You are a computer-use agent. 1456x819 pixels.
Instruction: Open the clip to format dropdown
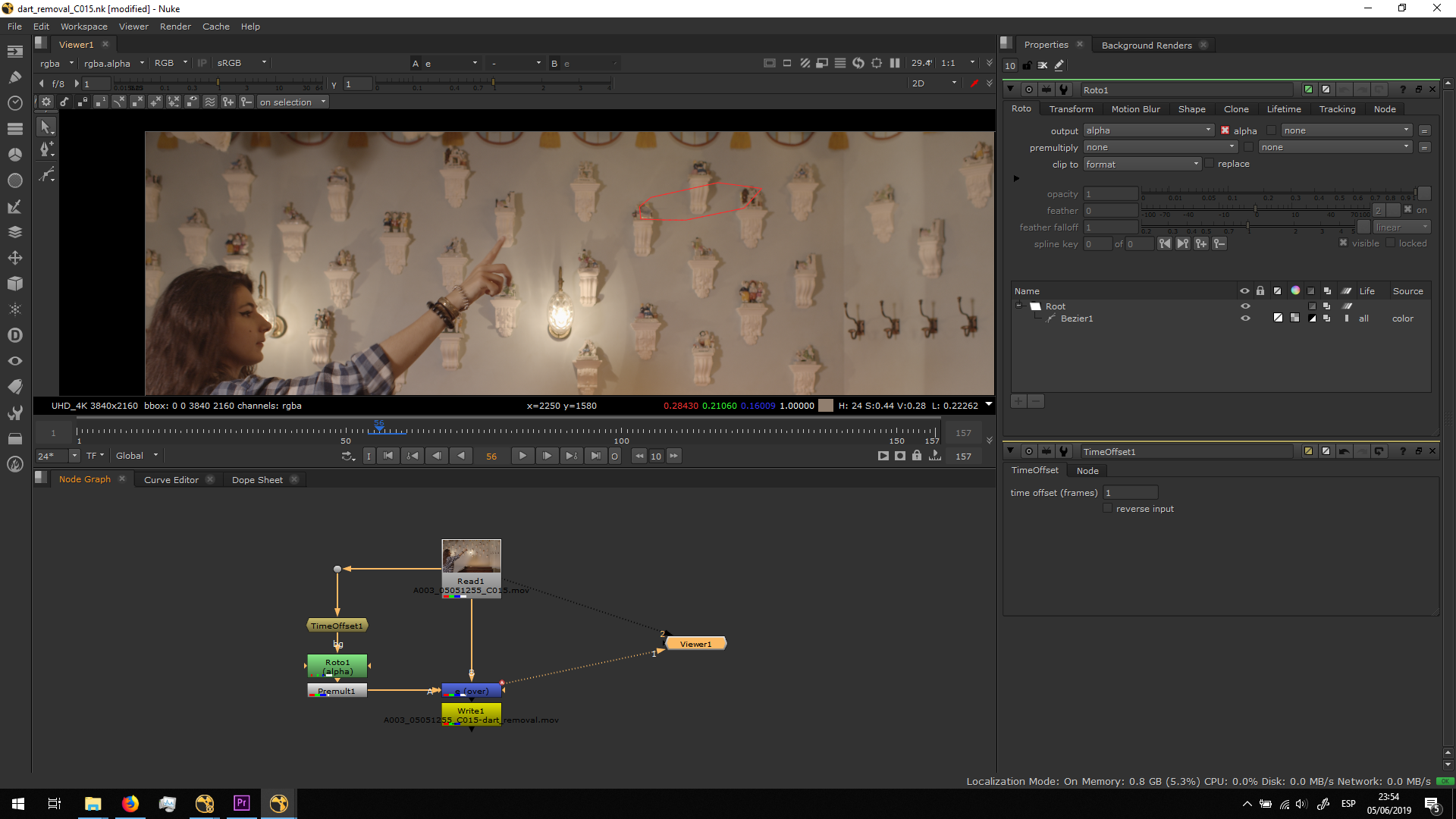[1141, 165]
